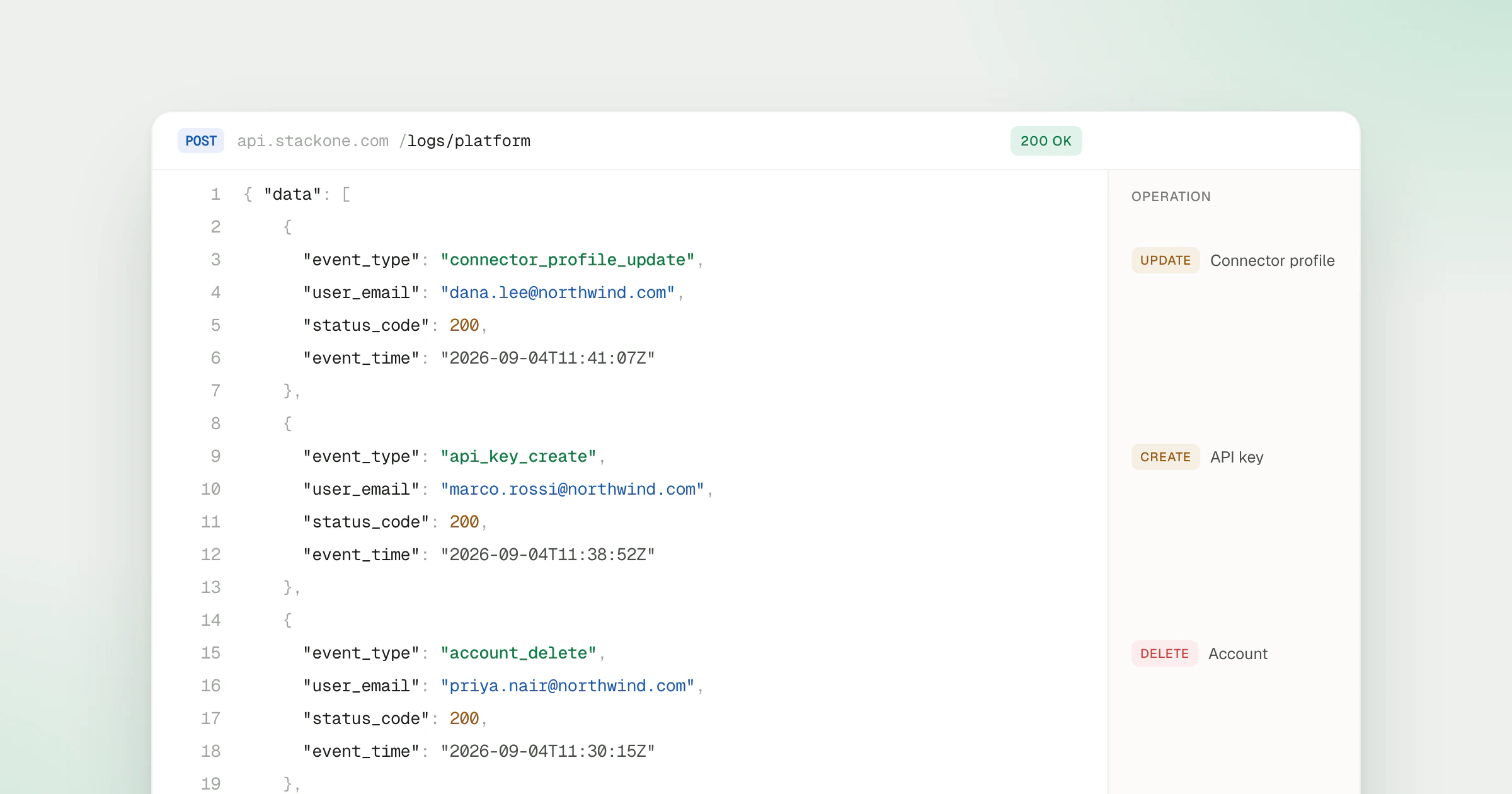This screenshot has height=794, width=1512.
Task: Select "connector_profile_update" value
Action: click(x=568, y=260)
